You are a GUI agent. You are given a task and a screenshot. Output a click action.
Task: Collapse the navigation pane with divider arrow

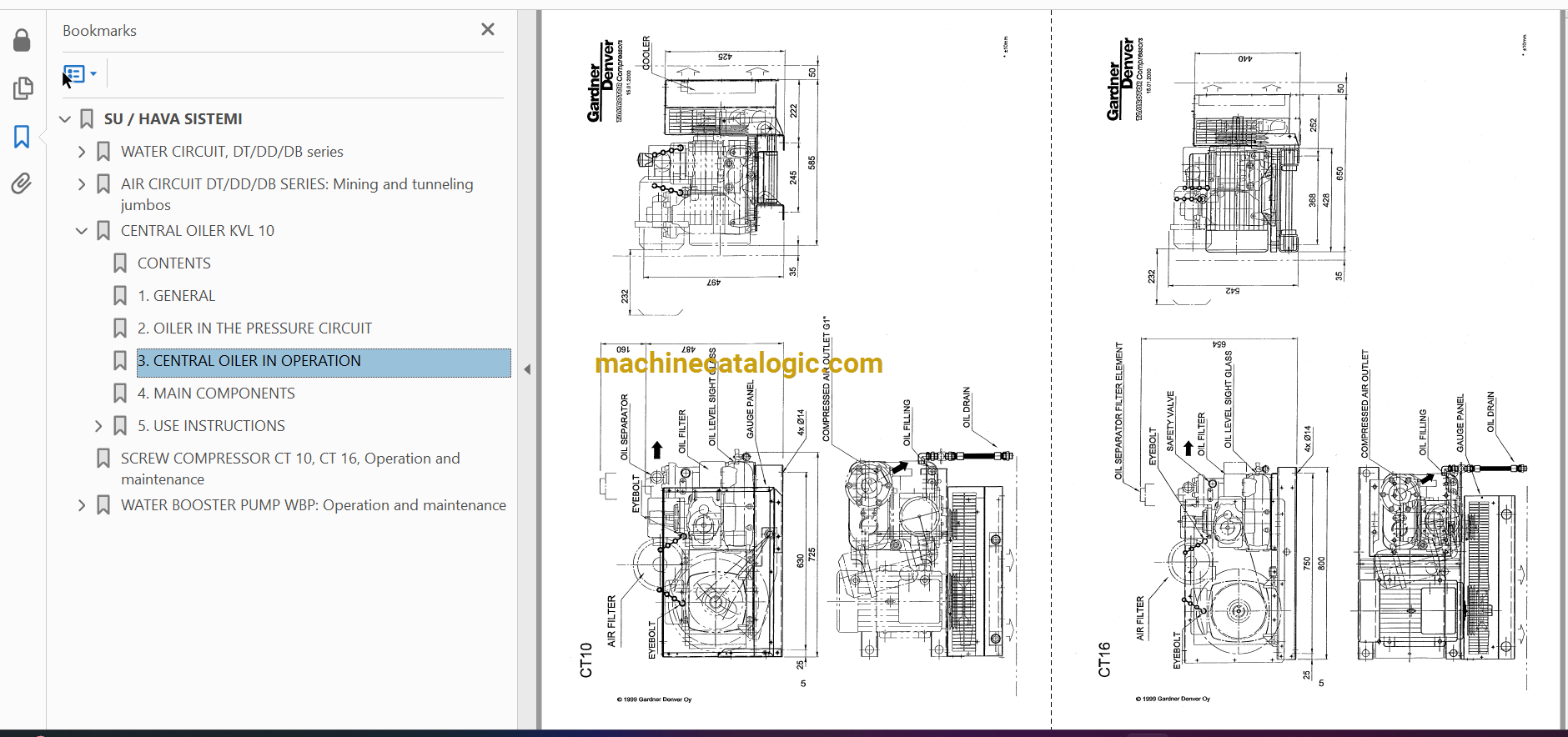[x=527, y=369]
